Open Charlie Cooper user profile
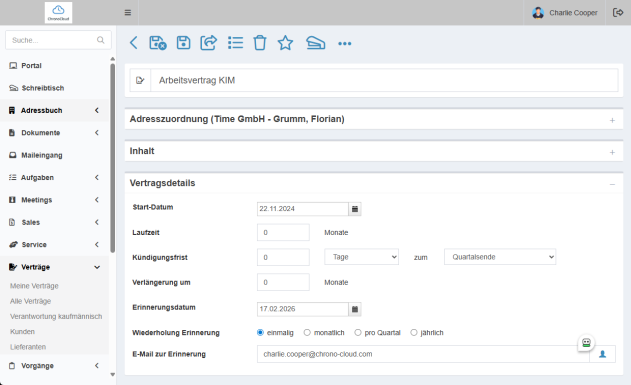This screenshot has width=631, height=385. coord(565,13)
